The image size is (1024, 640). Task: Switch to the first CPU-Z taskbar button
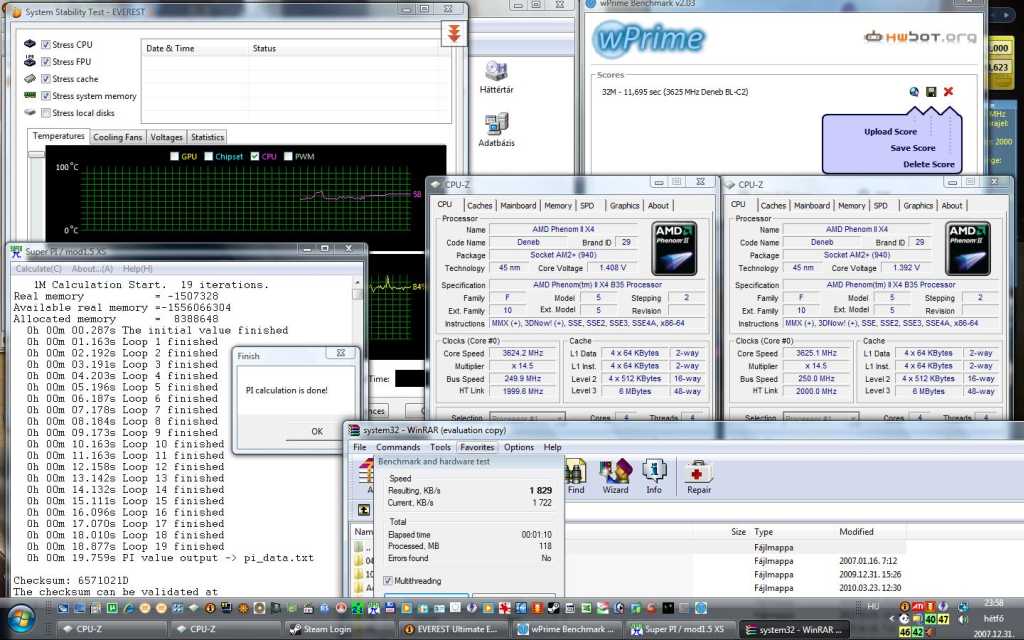click(x=111, y=630)
